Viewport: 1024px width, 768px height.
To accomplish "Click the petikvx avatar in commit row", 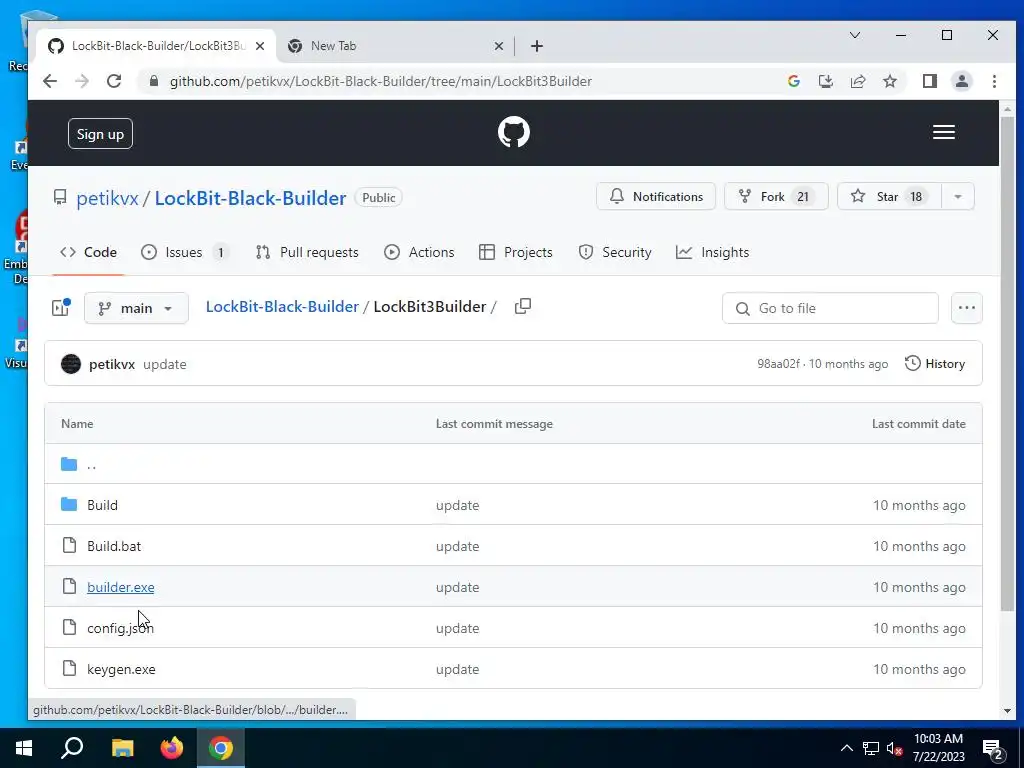I will pos(71,364).
